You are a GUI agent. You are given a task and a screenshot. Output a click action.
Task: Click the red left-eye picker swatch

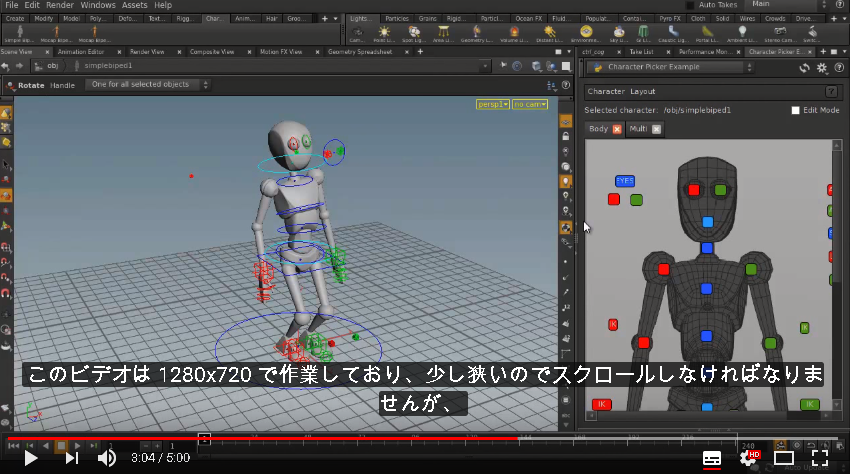(x=693, y=190)
